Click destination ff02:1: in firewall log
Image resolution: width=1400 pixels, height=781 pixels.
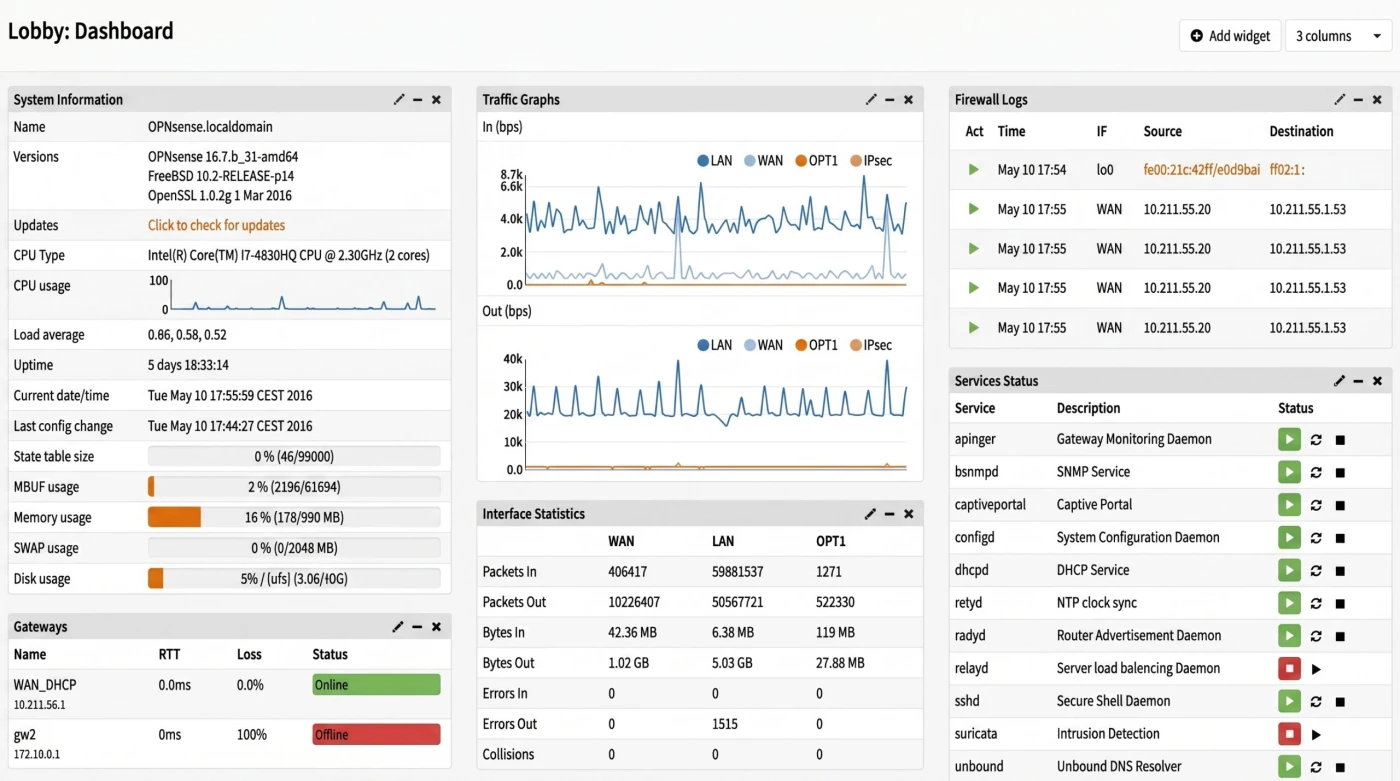1287,170
